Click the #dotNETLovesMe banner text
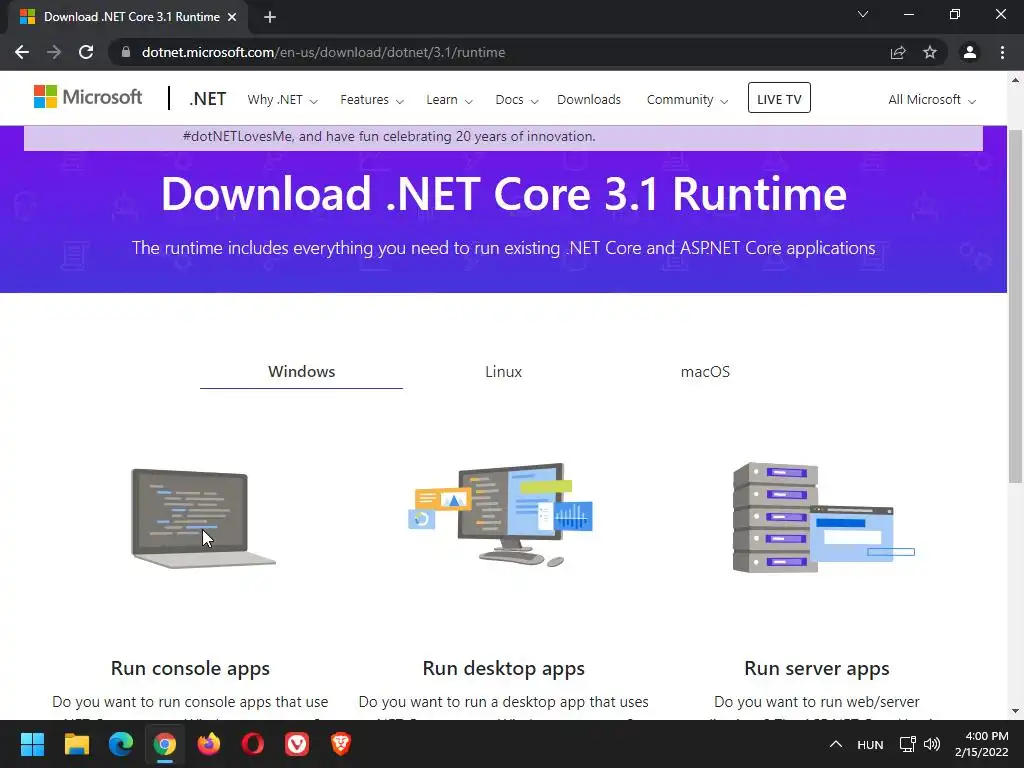Screen dimensions: 1024x768 [389, 136]
